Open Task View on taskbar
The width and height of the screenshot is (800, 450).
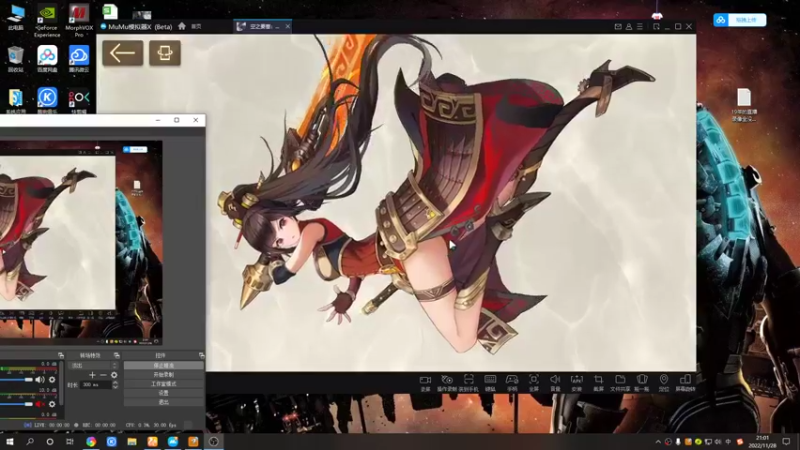pyautogui.click(x=70, y=441)
